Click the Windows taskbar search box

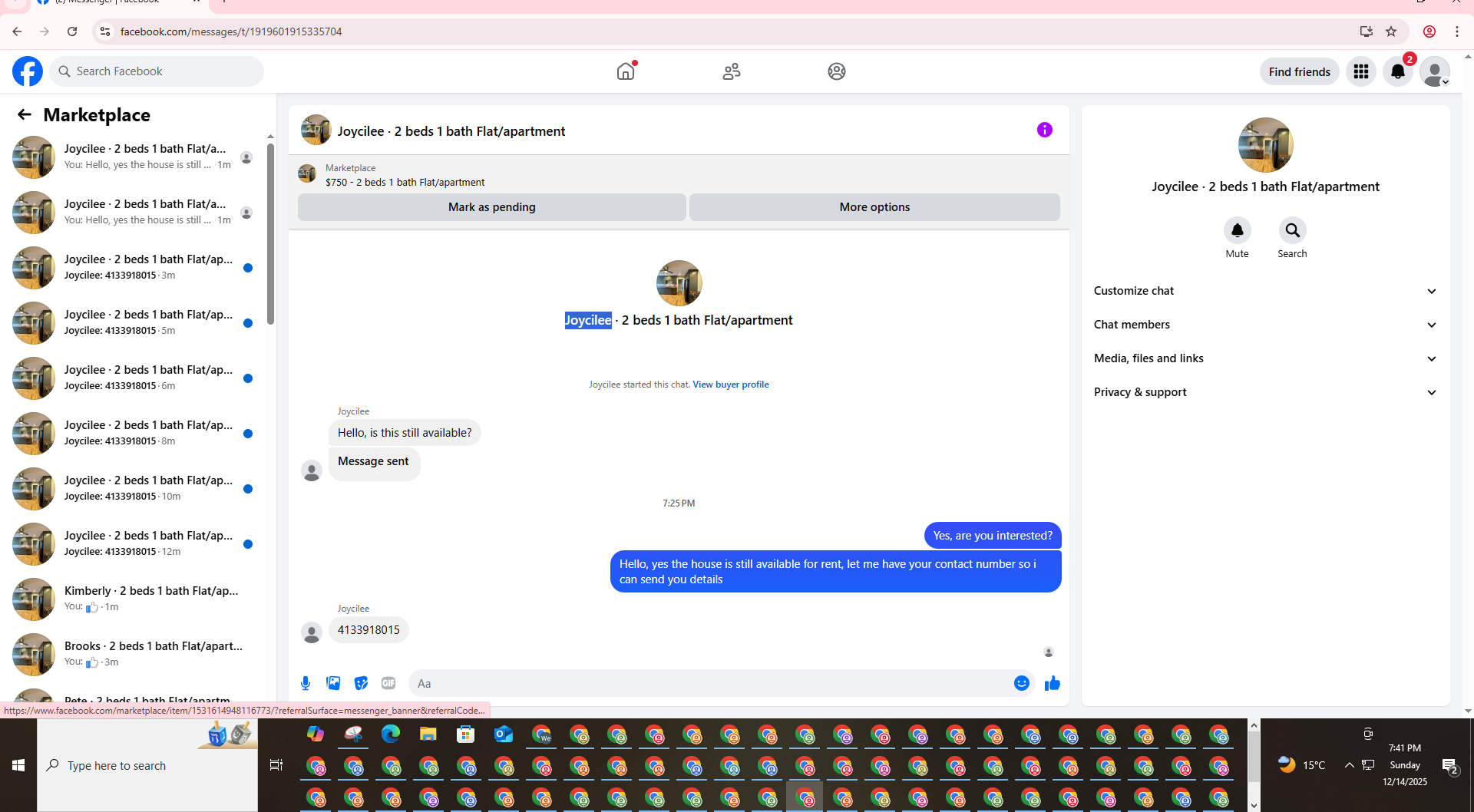pos(147,765)
